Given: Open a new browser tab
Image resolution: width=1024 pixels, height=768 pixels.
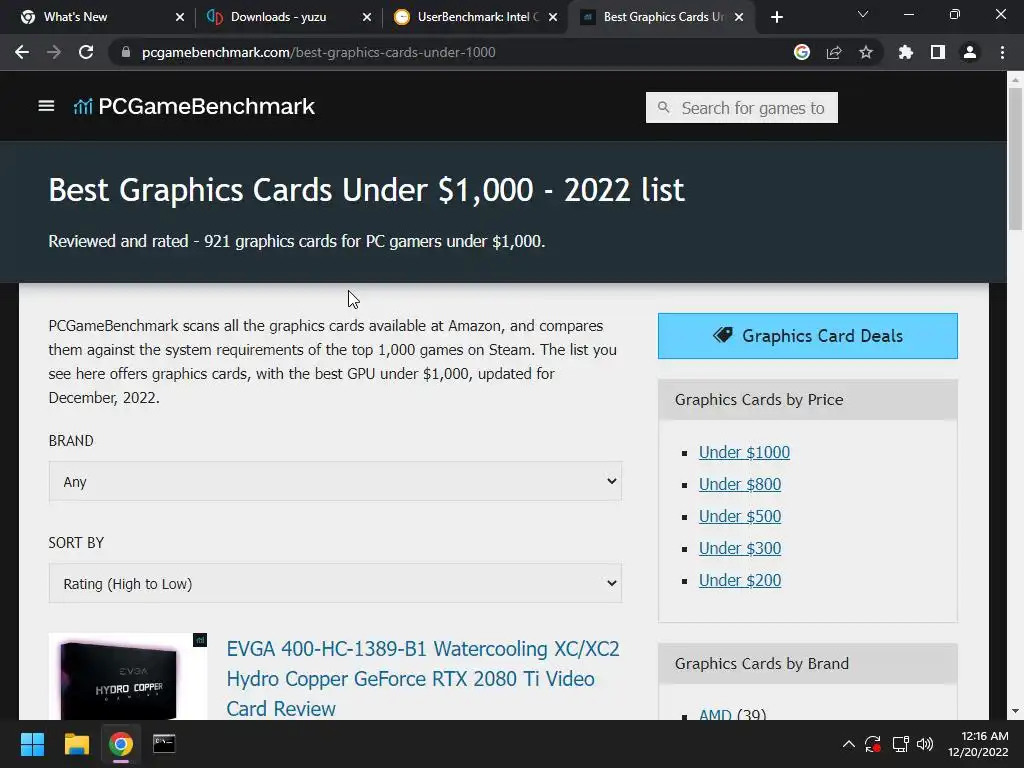Looking at the screenshot, I should coord(776,17).
